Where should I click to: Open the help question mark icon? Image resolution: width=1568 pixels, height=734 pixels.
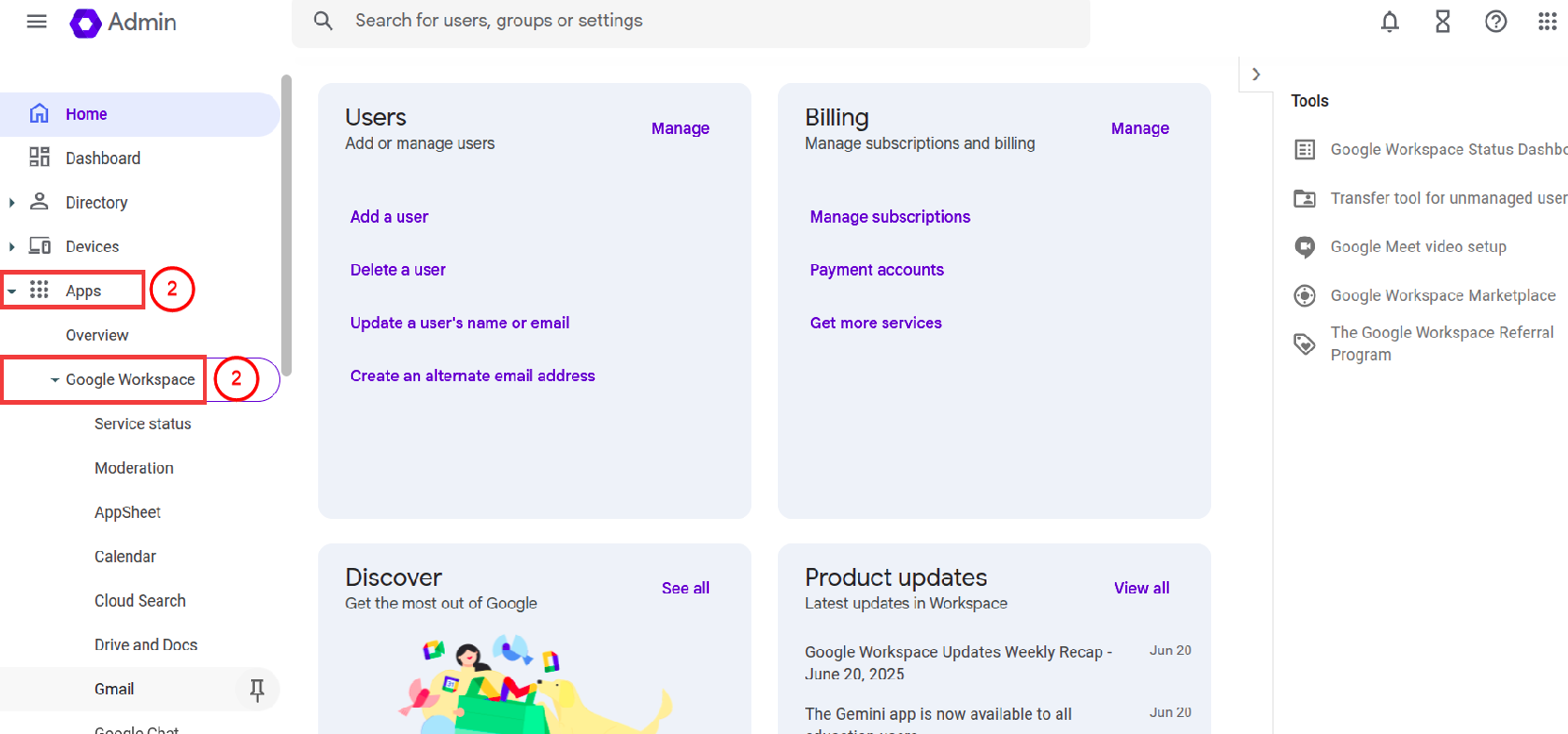(x=1495, y=22)
